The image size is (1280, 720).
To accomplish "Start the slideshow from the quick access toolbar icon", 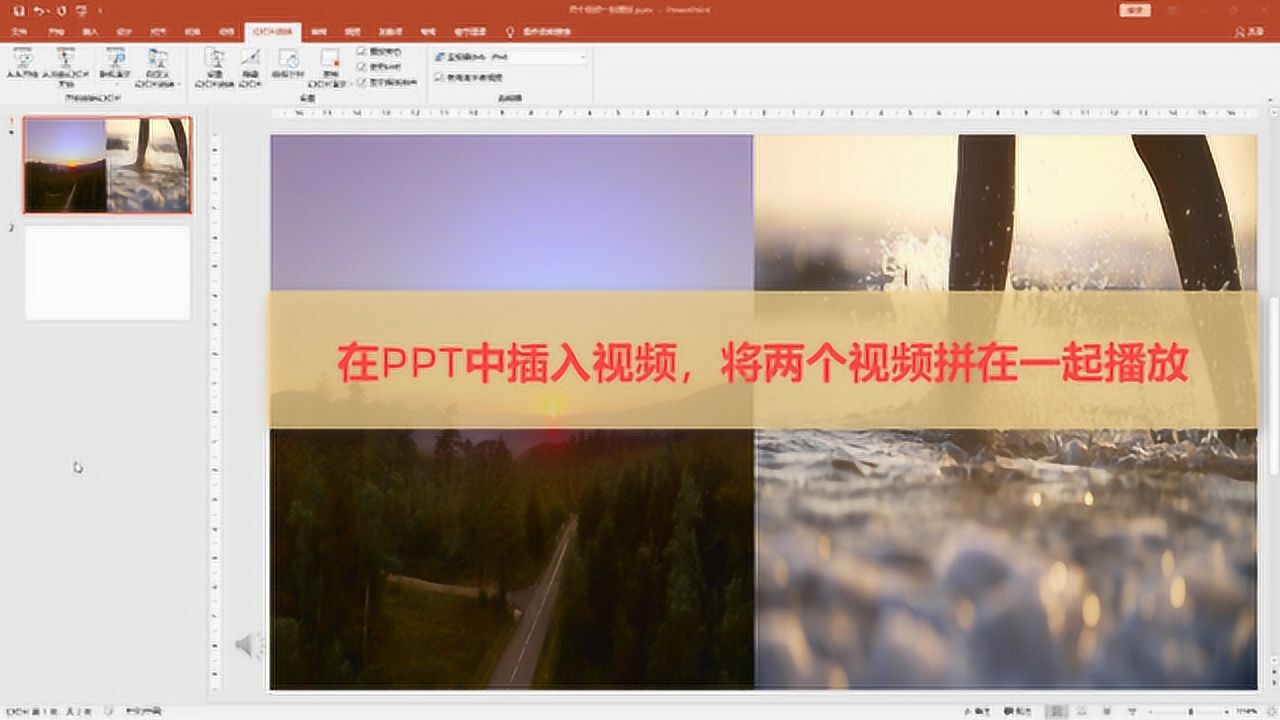I will pos(81,9).
